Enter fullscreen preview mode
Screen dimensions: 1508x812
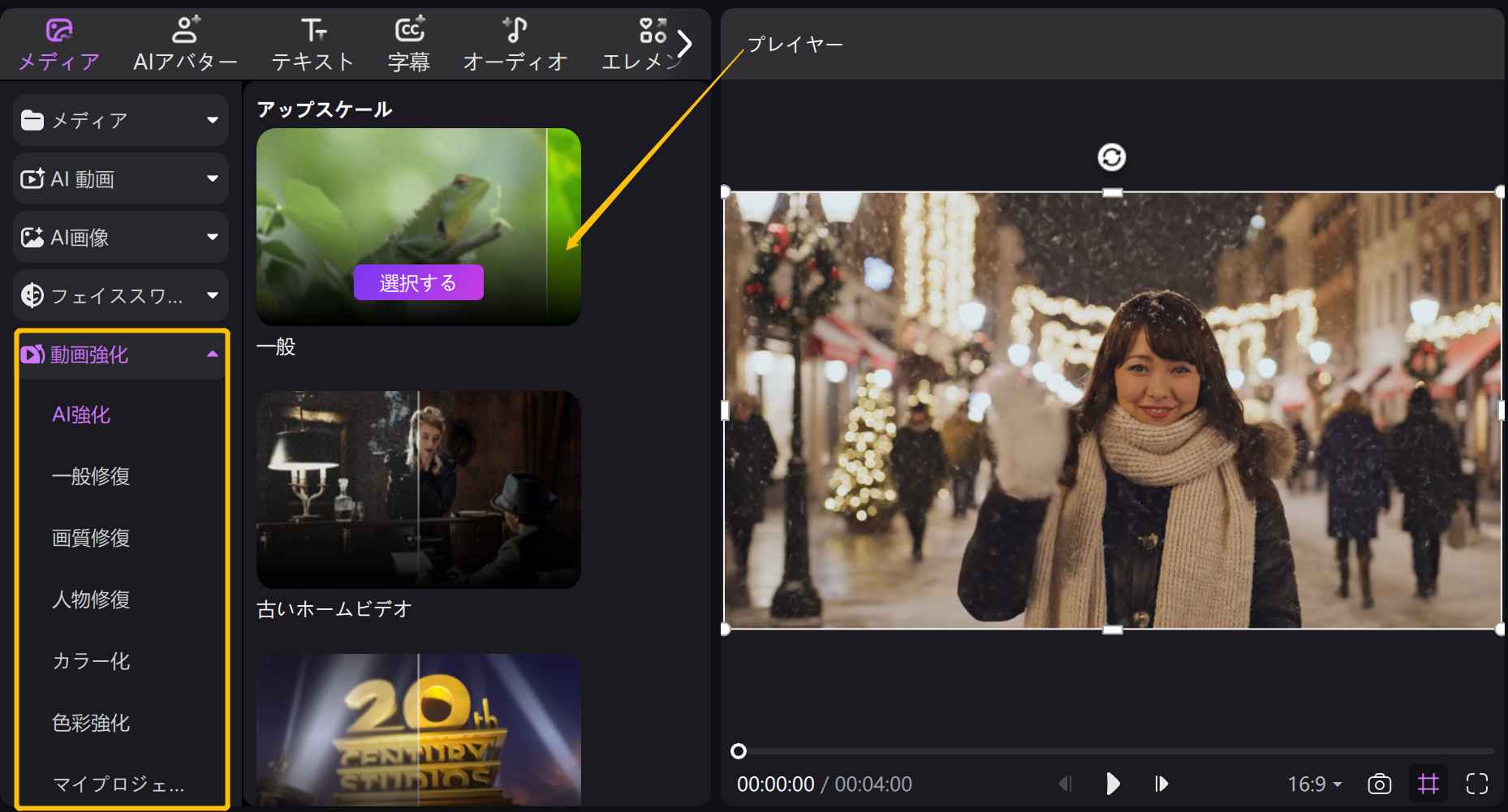coord(1476,784)
